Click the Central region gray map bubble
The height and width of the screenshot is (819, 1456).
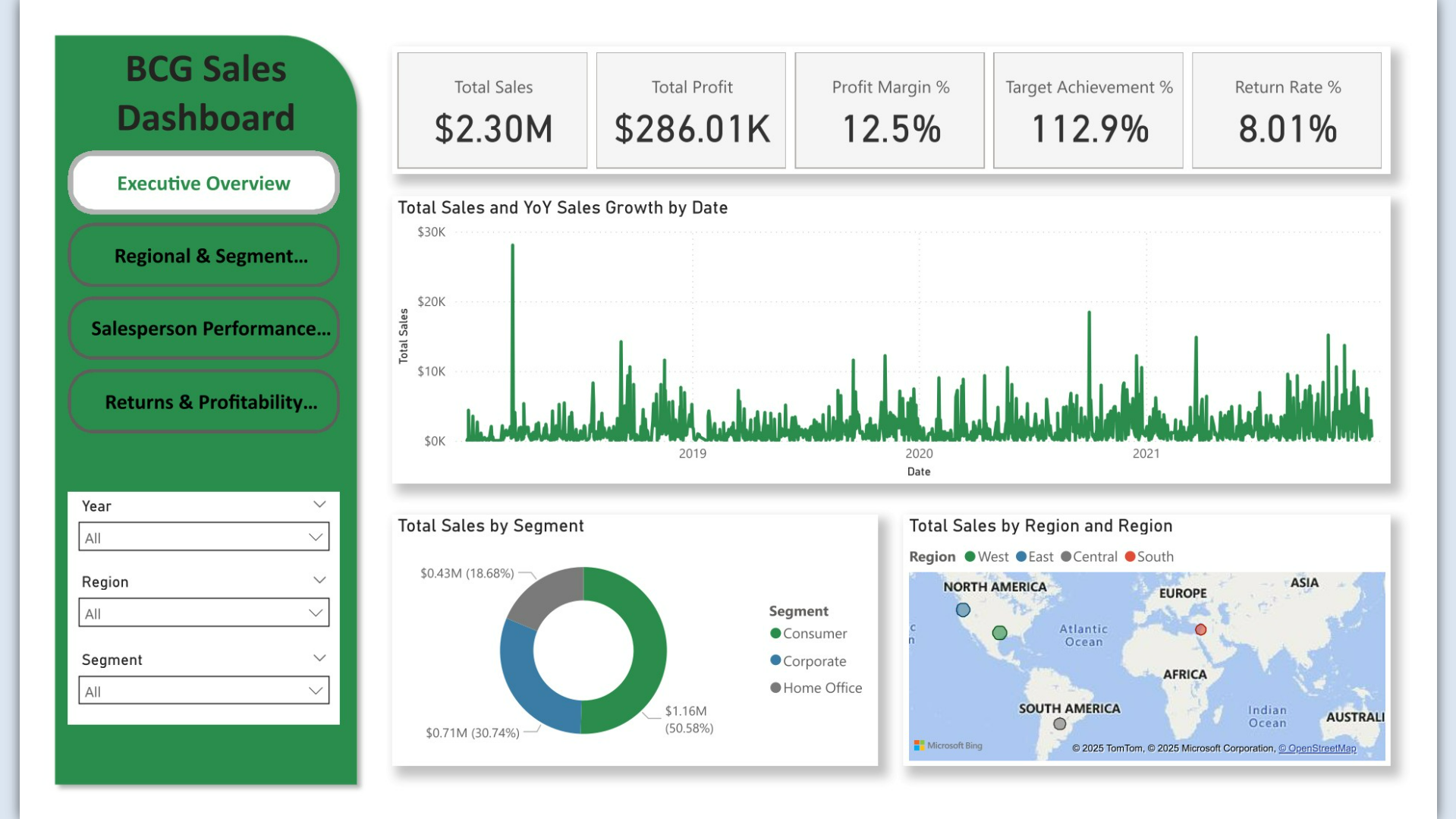click(x=1059, y=723)
